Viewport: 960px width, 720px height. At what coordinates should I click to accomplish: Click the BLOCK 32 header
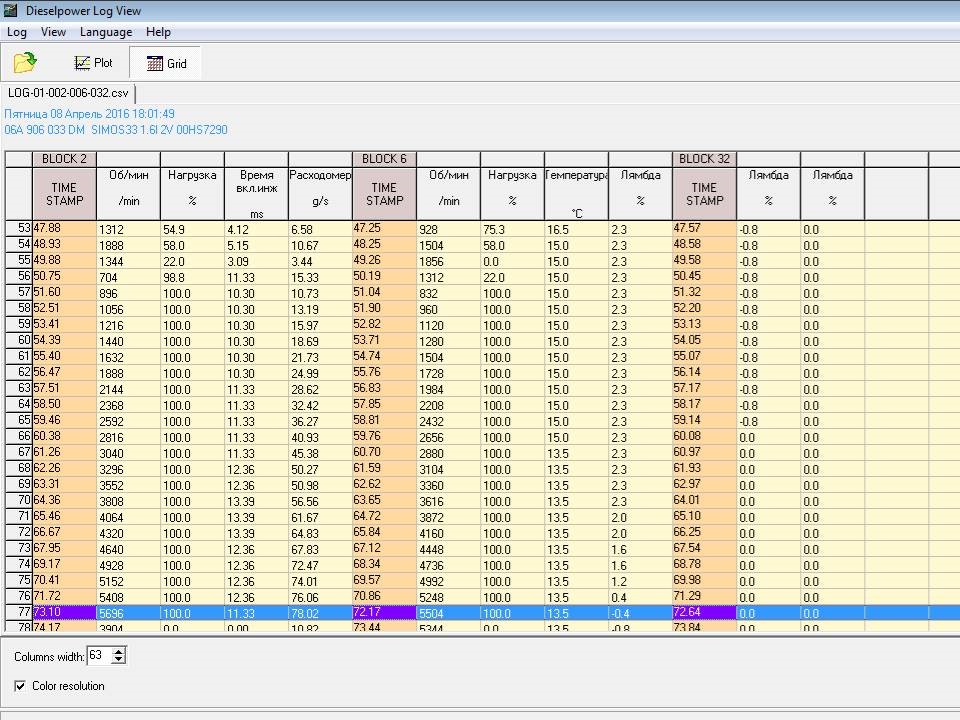pyautogui.click(x=704, y=159)
